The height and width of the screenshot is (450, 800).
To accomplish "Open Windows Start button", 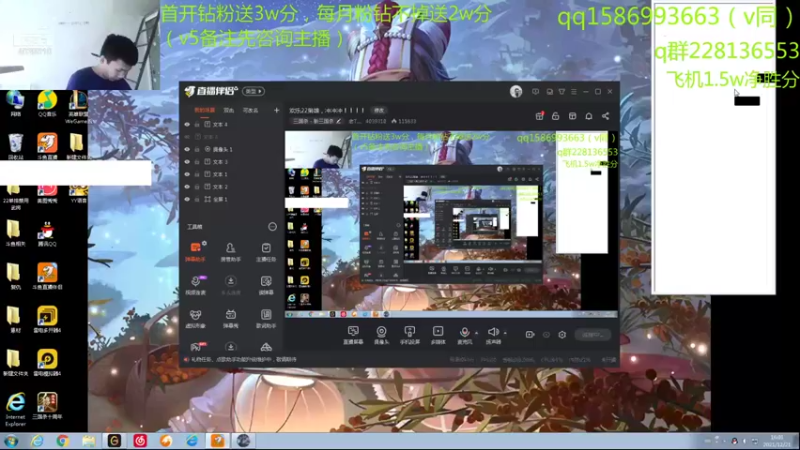I will [11, 441].
